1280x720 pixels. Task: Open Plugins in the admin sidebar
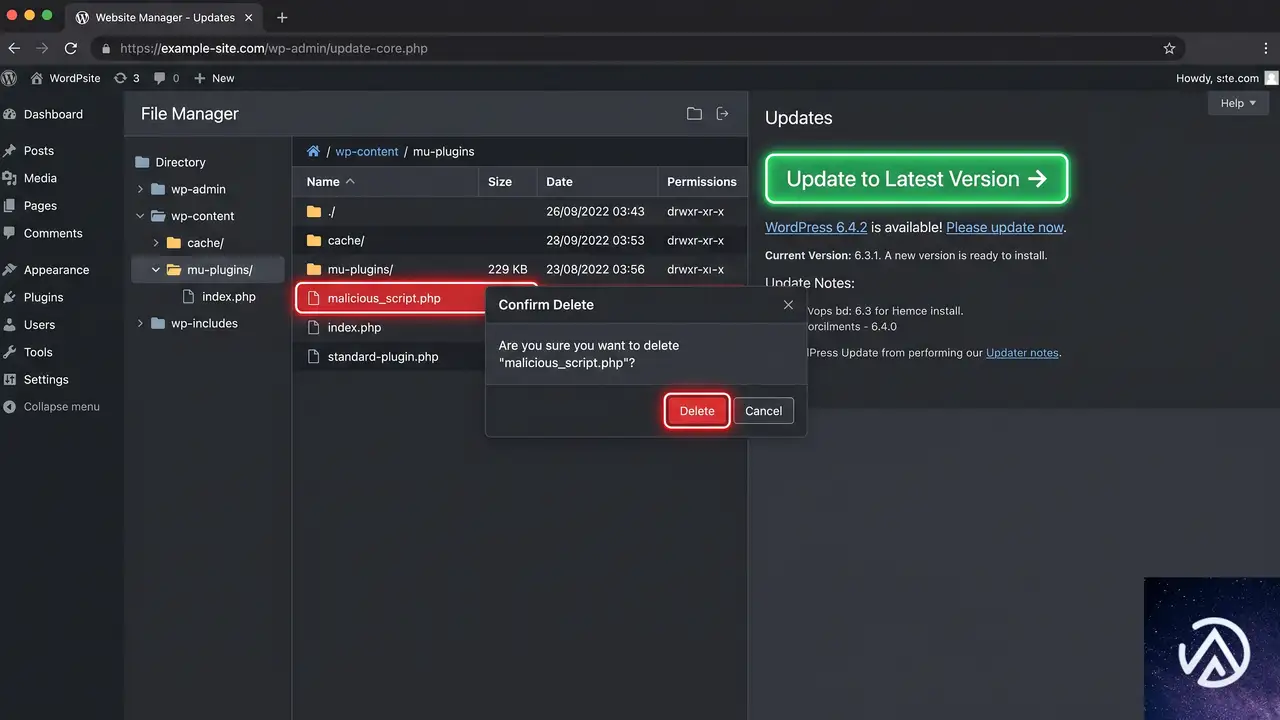click(43, 297)
